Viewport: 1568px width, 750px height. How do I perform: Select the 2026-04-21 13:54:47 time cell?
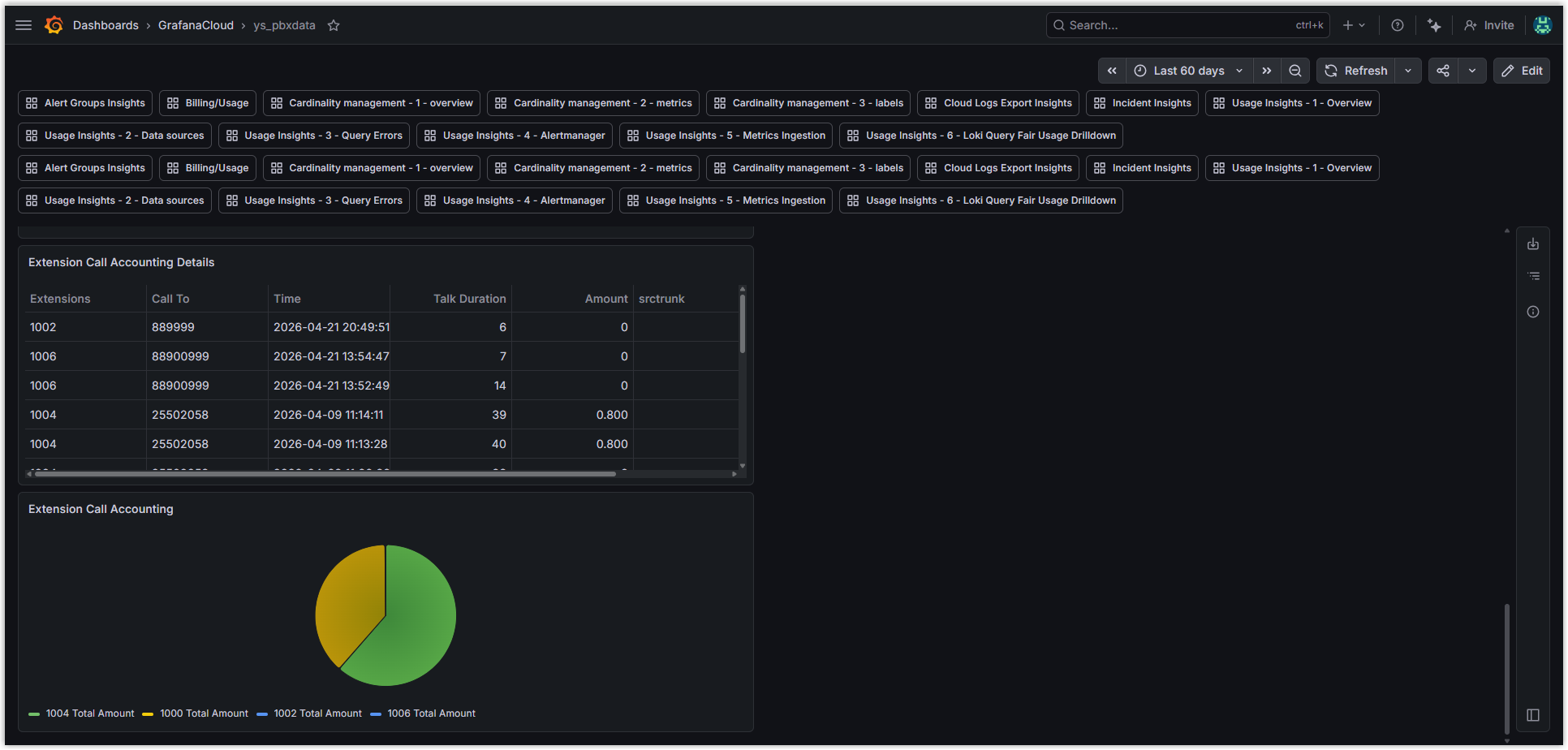click(329, 356)
